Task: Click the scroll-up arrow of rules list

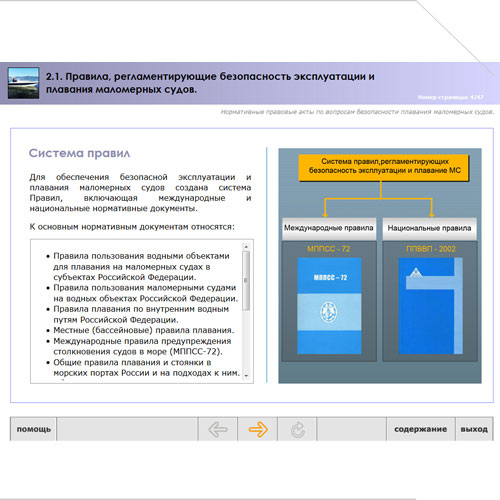Action: coord(246,247)
